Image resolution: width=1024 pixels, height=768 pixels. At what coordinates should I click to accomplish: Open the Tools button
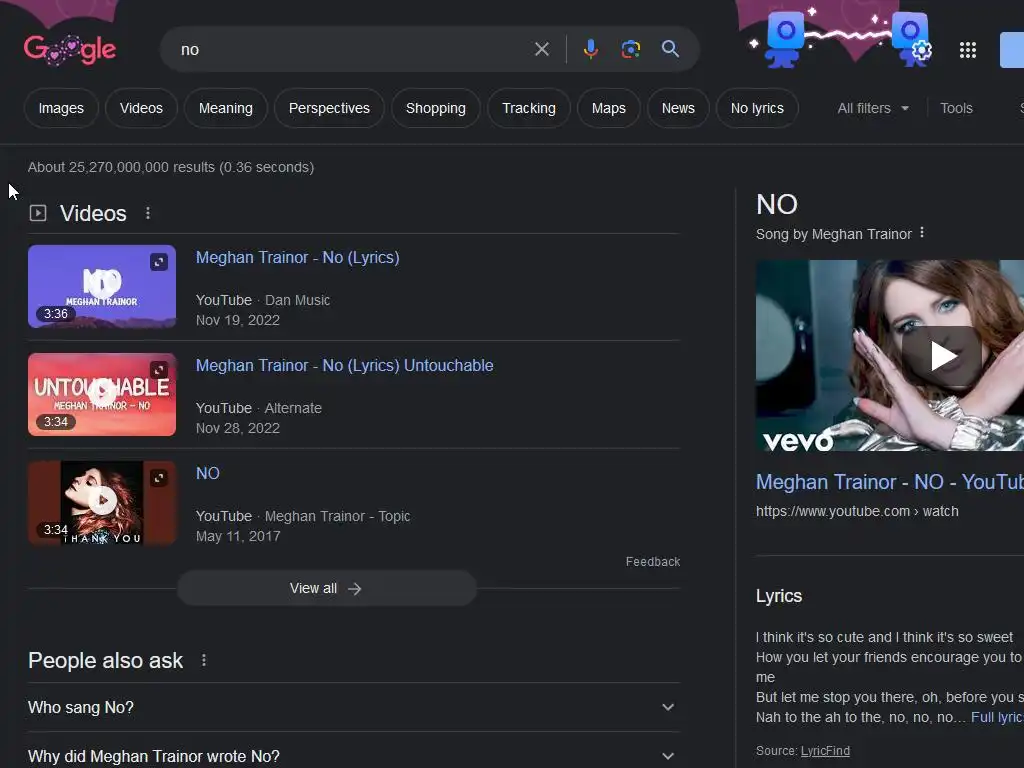tap(956, 108)
